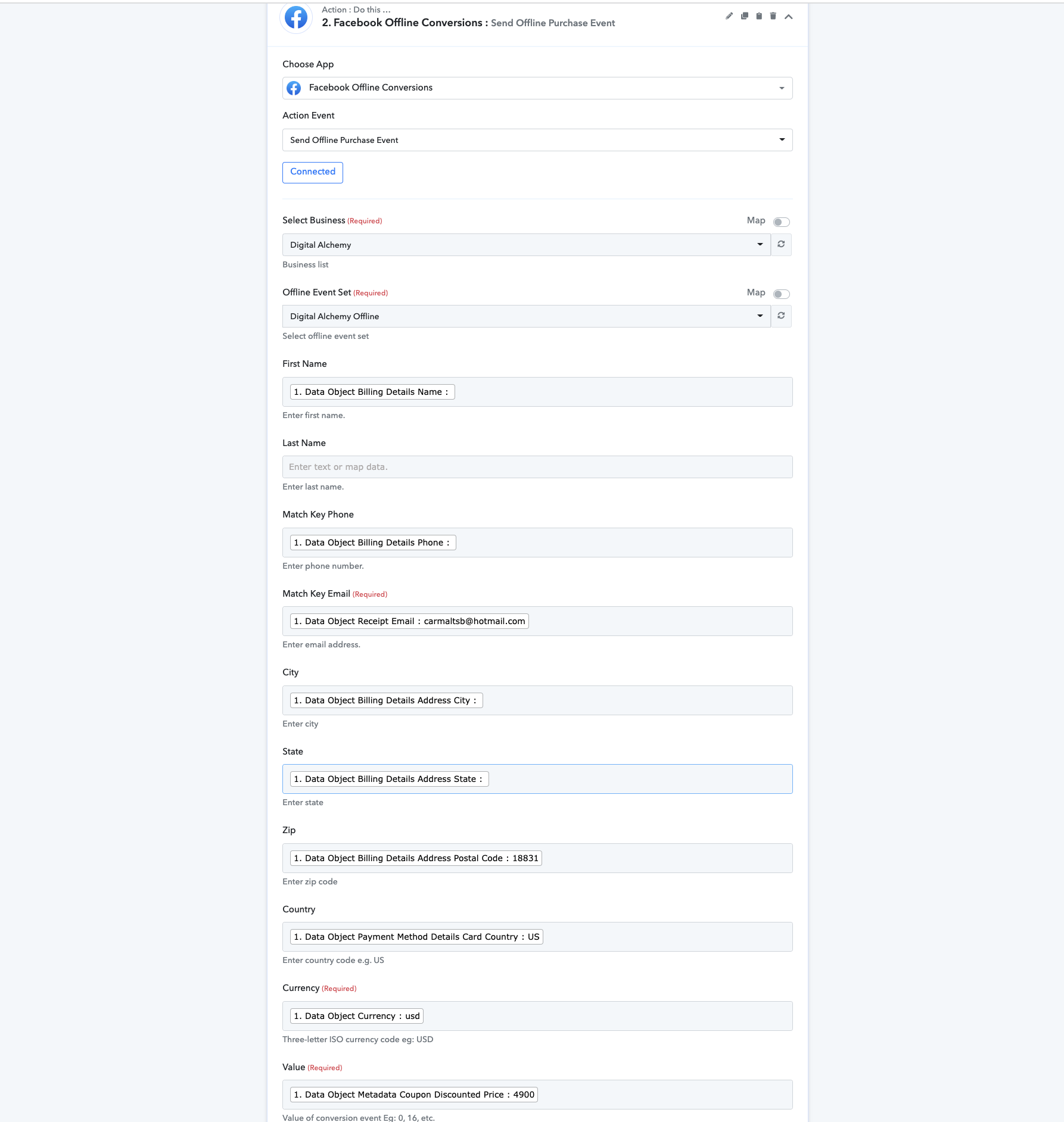Expand the Digital Alchemy Offline event set dropdown
The width and height of the screenshot is (1064, 1122).
(x=527, y=316)
